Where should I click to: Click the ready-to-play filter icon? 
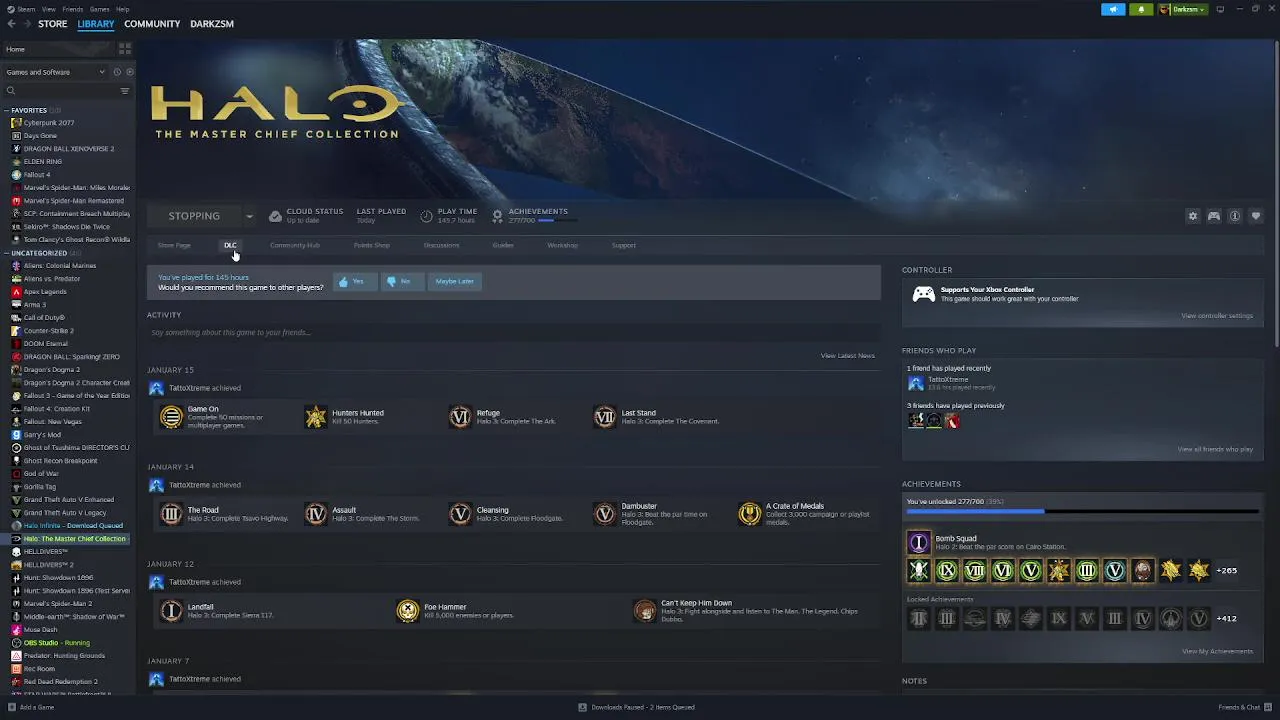click(129, 72)
